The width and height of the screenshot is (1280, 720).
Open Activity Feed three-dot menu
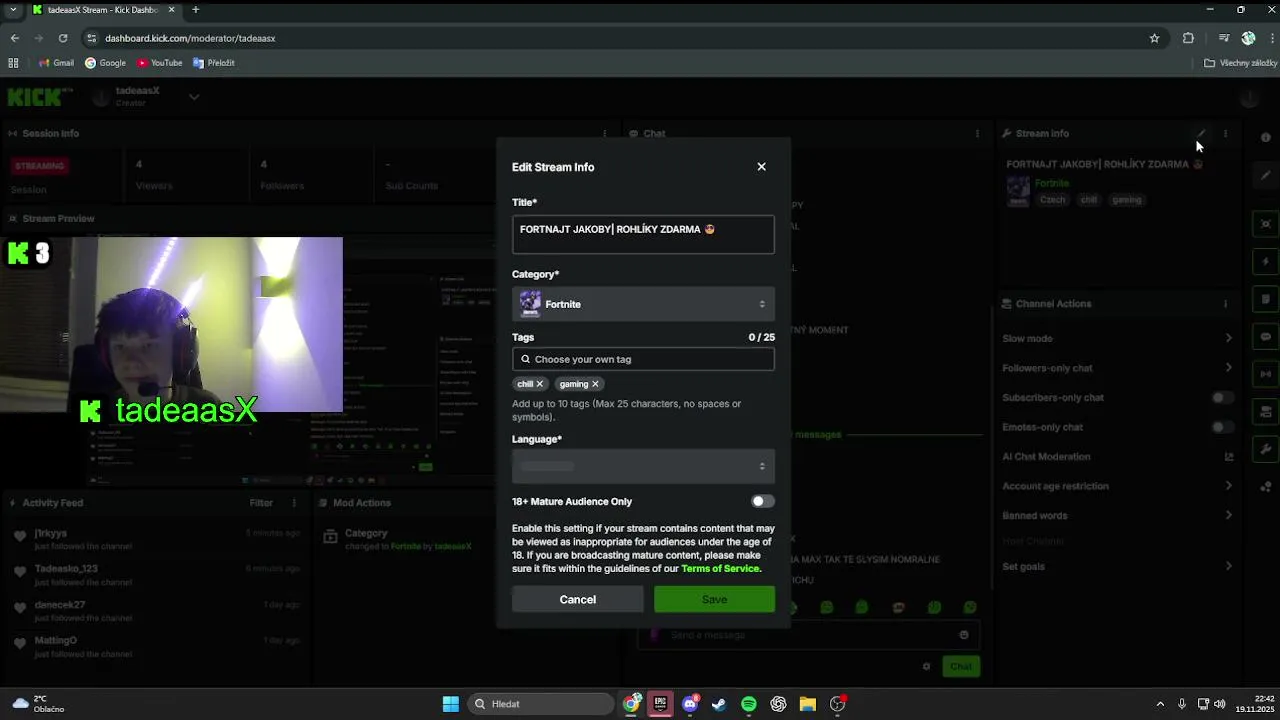294,503
